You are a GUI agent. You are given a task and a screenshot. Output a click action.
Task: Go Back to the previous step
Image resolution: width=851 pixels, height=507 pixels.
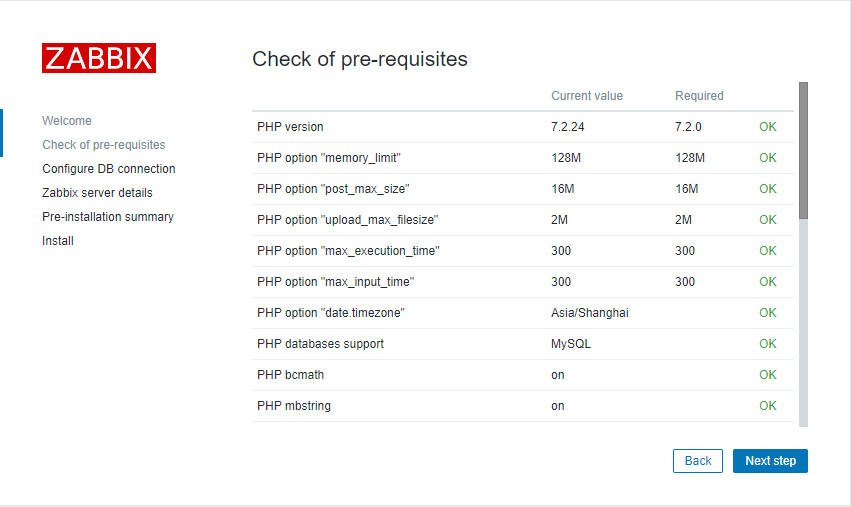pos(698,461)
